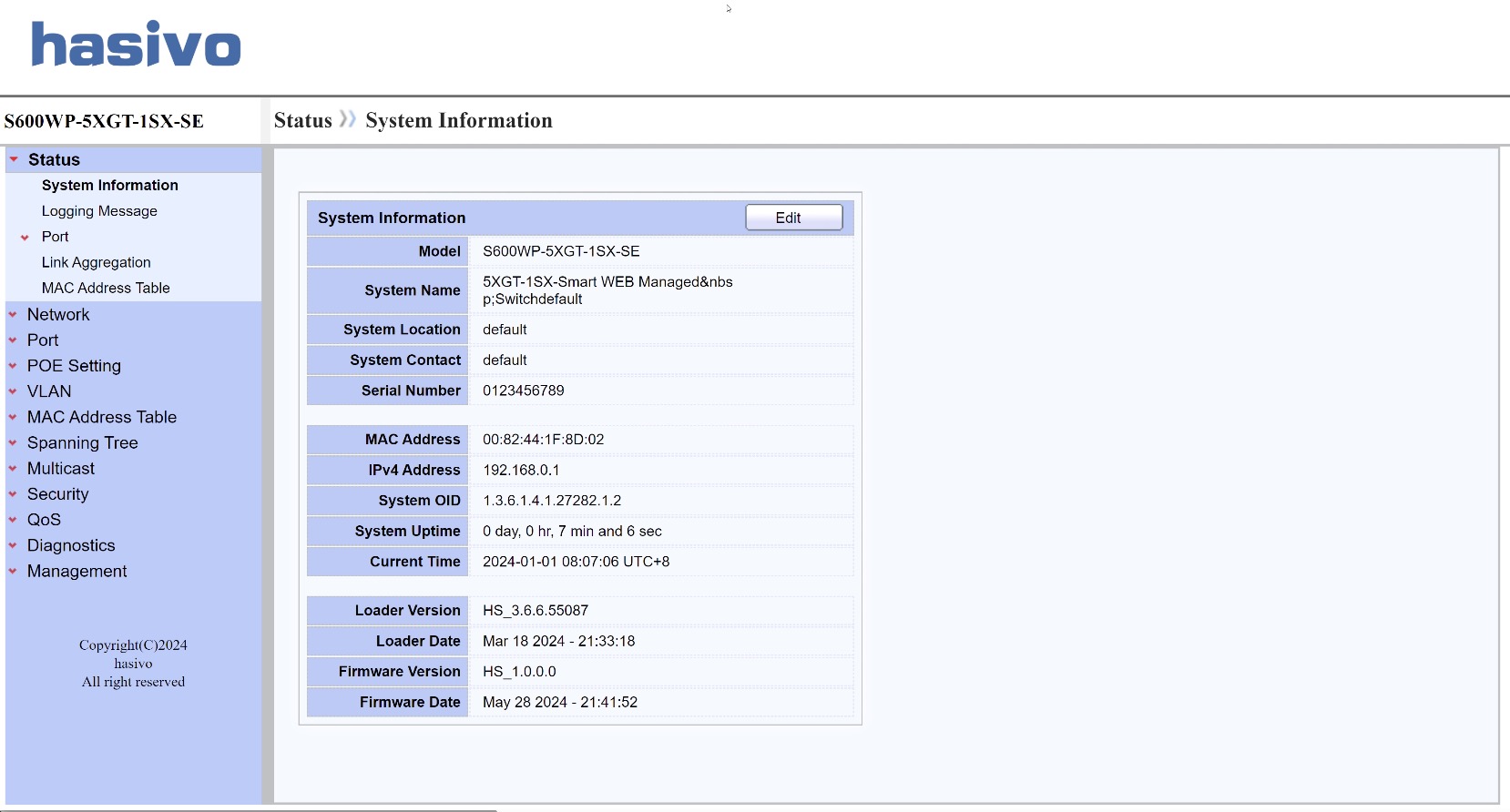Open the Management menu
This screenshot has height=812, width=1510.
(77, 572)
